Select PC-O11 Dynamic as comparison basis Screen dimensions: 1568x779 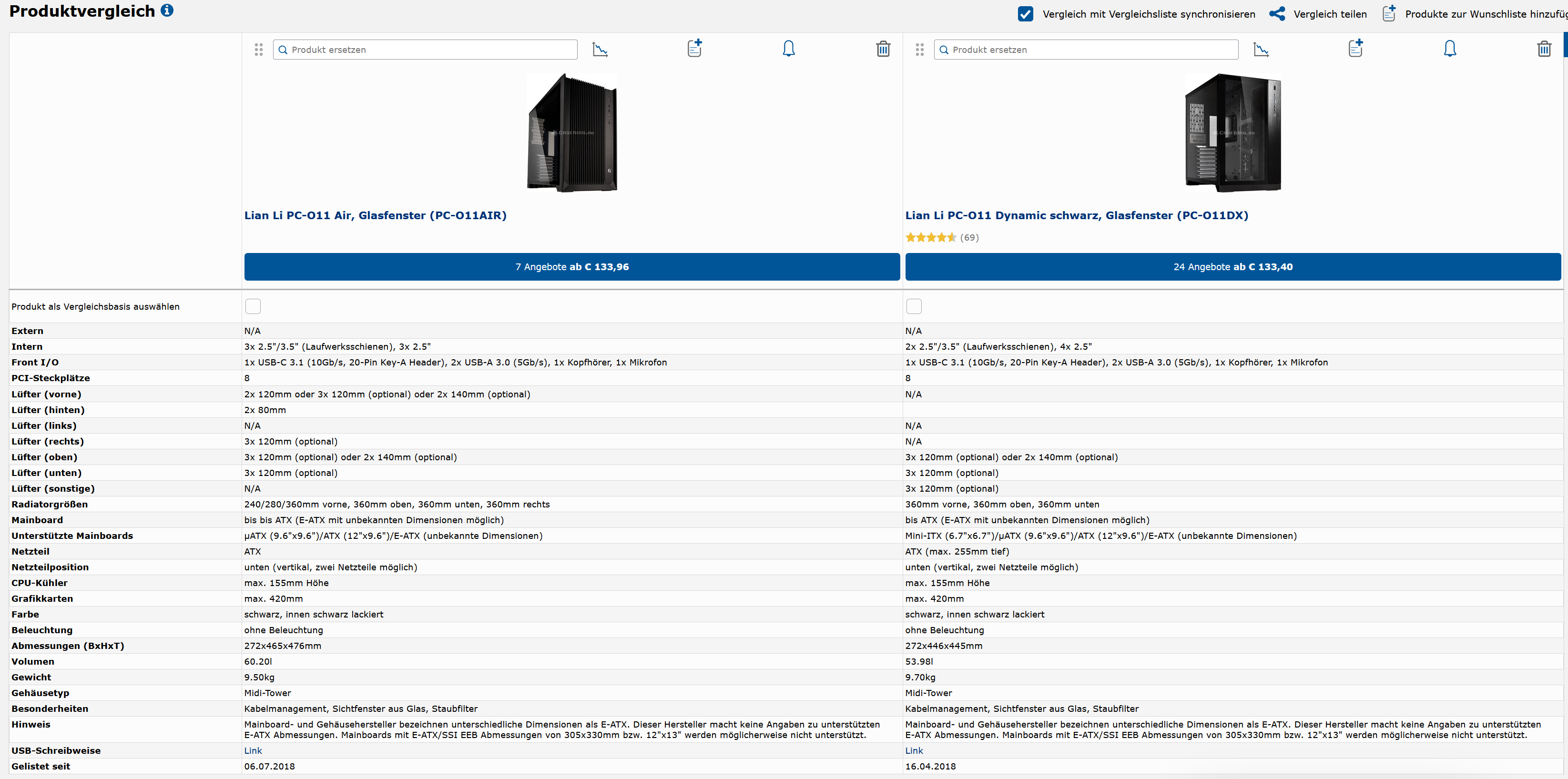914,306
